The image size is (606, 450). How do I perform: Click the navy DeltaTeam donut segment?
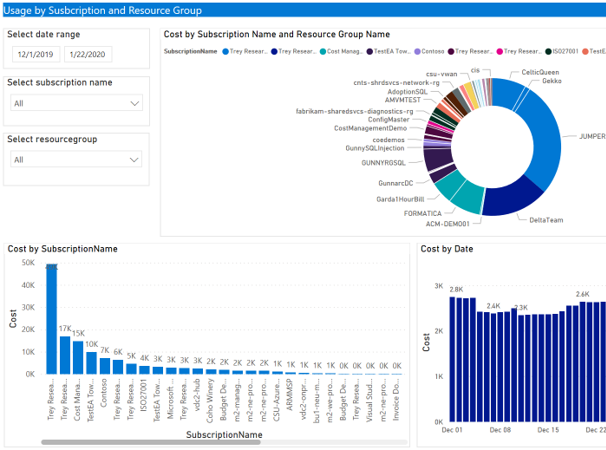510,199
